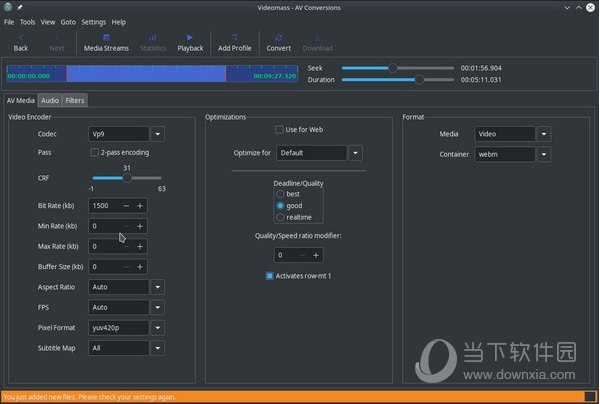Click the pin icon in title bar

pyautogui.click(x=20, y=7)
